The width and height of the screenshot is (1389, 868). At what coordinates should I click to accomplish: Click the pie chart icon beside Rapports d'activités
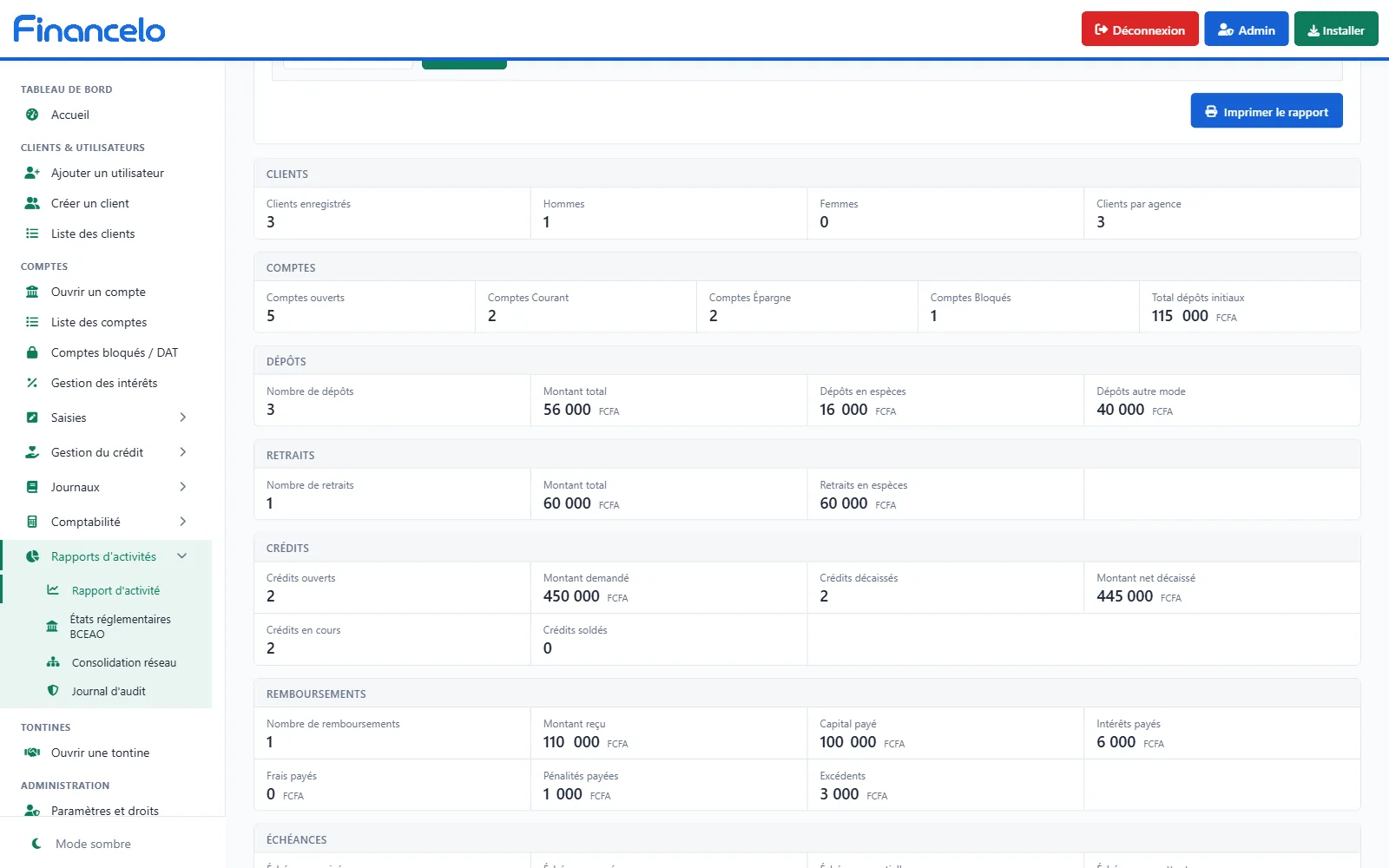(x=32, y=556)
